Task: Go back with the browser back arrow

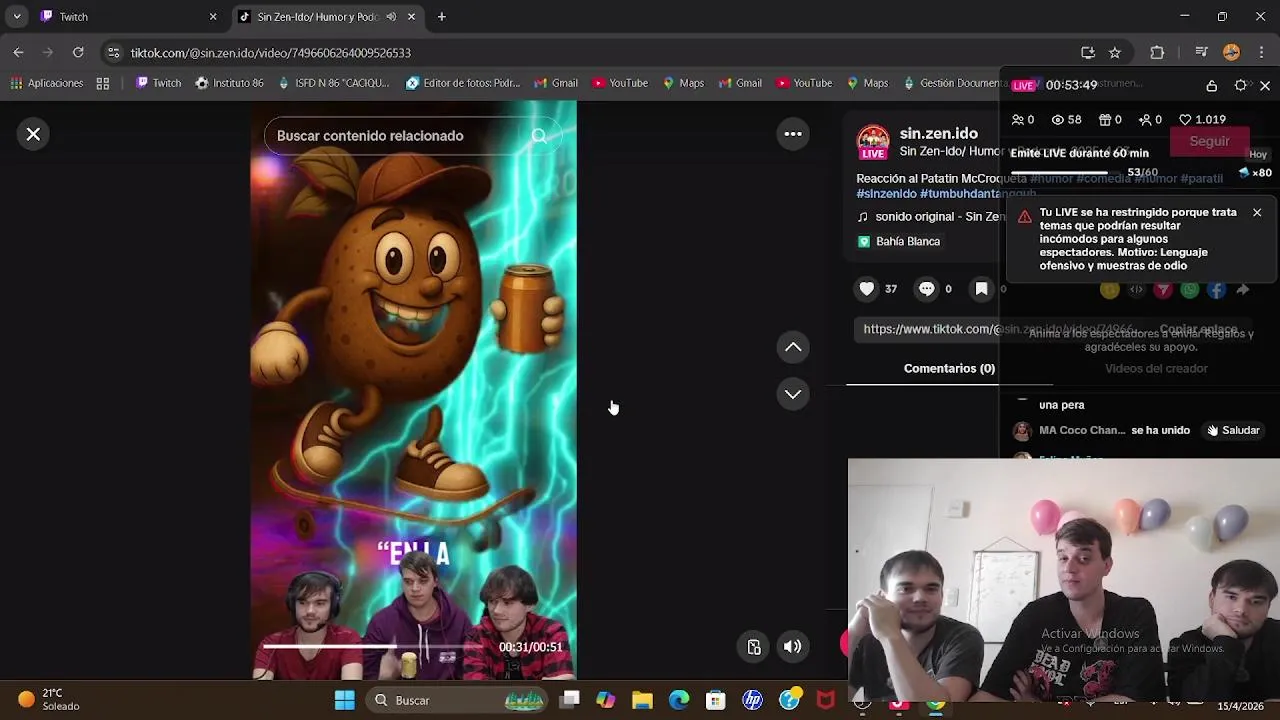Action: tap(18, 53)
